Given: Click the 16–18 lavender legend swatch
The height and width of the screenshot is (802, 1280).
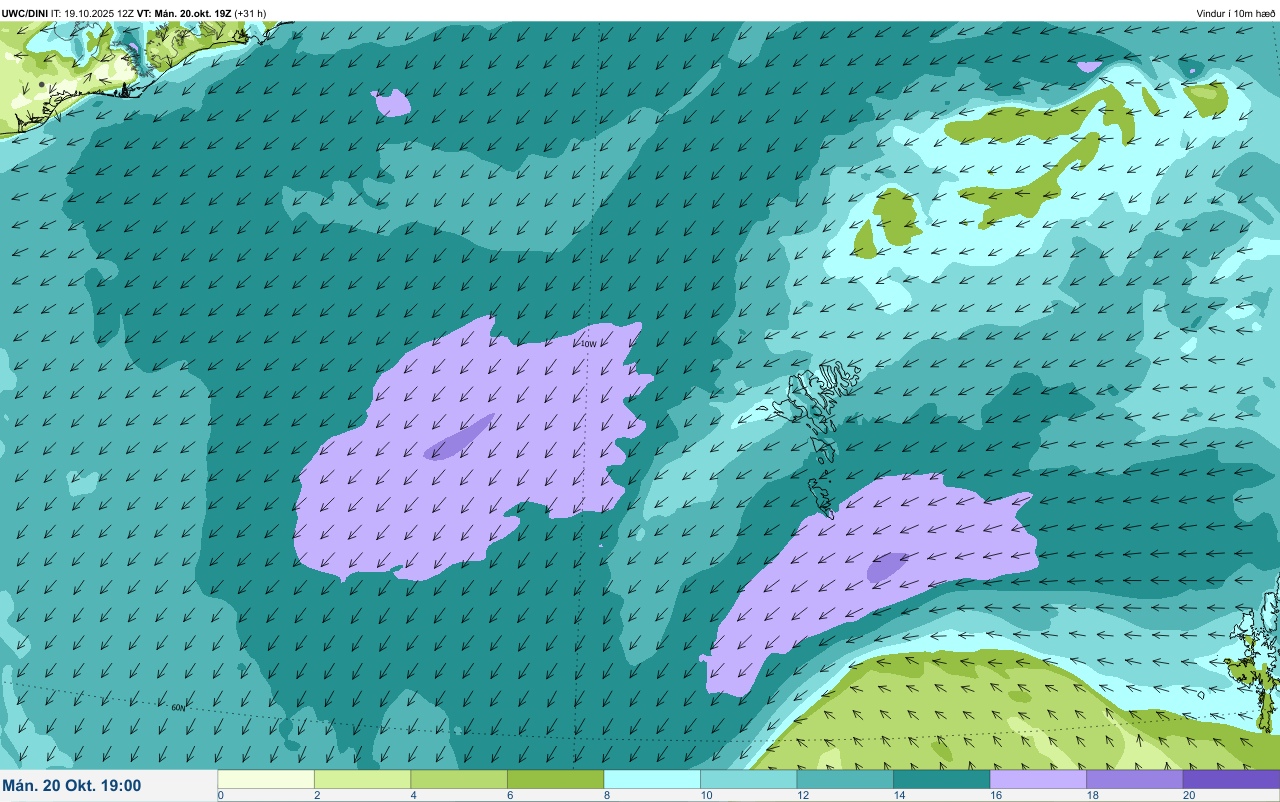Looking at the screenshot, I should coord(1038,779).
